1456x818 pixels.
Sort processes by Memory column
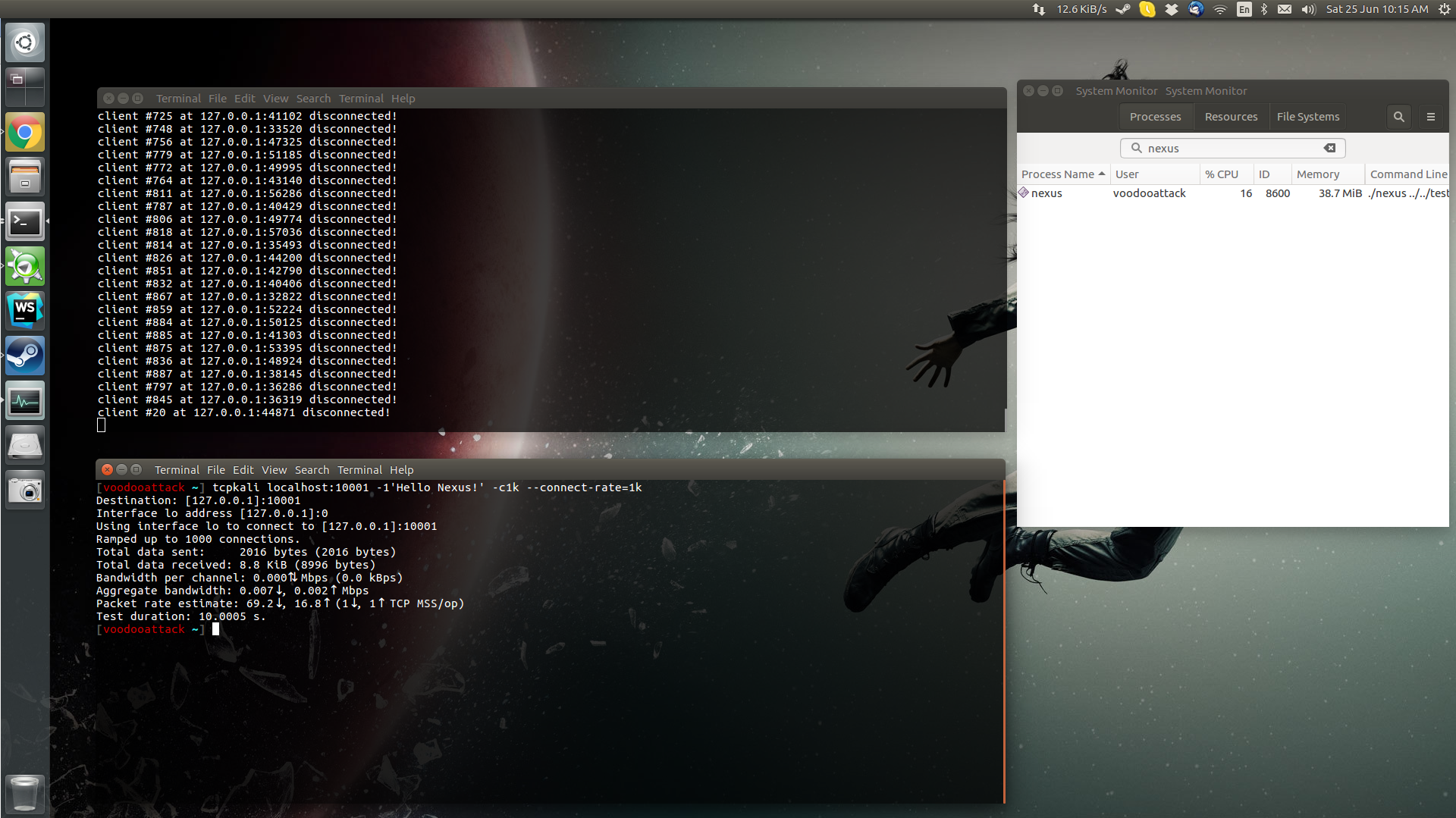(1318, 174)
